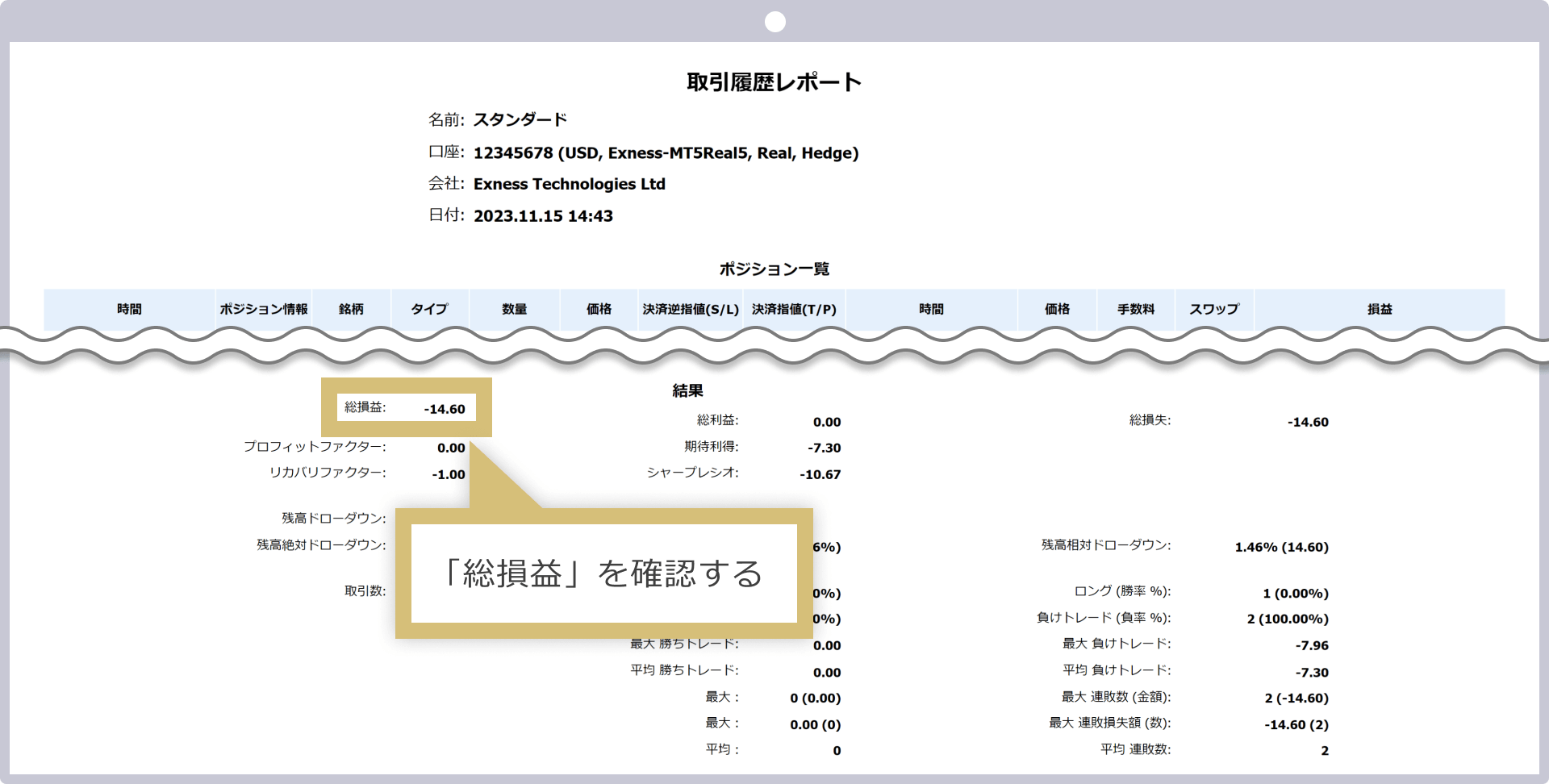Click the プロフィットファクター label
The width and height of the screenshot is (1549, 784).
(x=315, y=447)
